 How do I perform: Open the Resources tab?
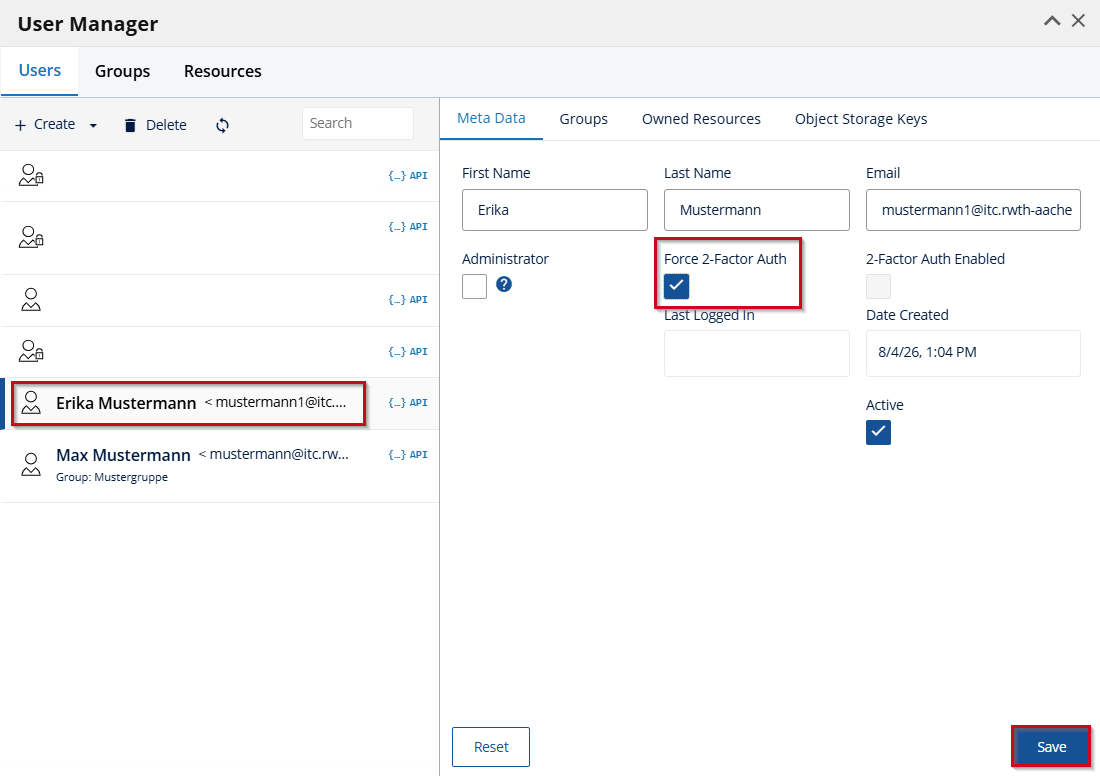pos(222,71)
